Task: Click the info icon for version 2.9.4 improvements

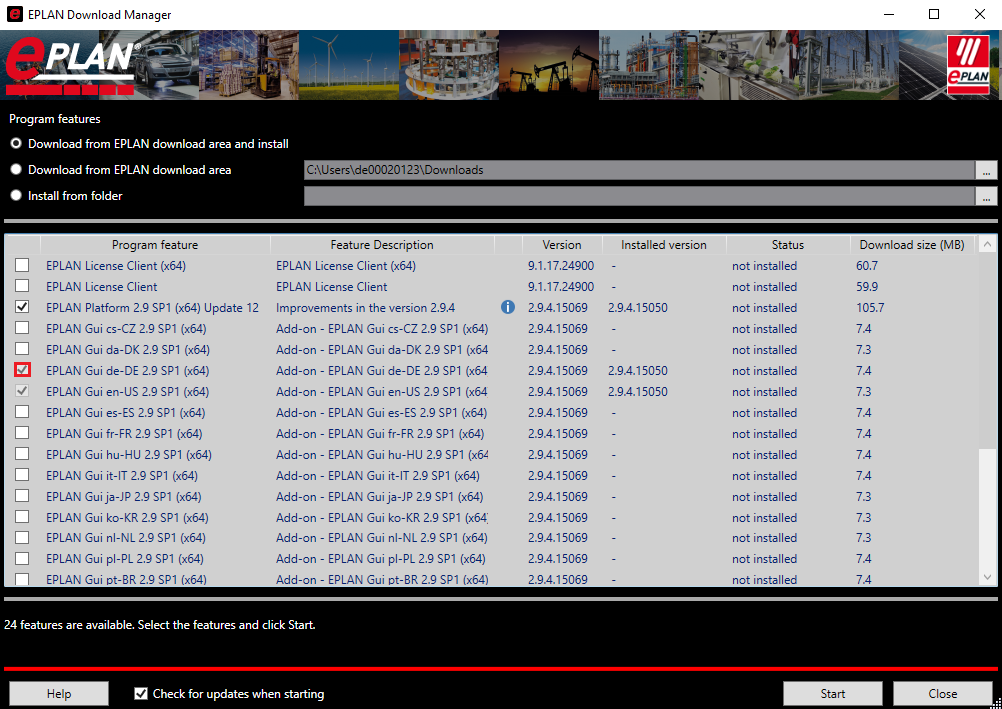Action: (x=508, y=307)
